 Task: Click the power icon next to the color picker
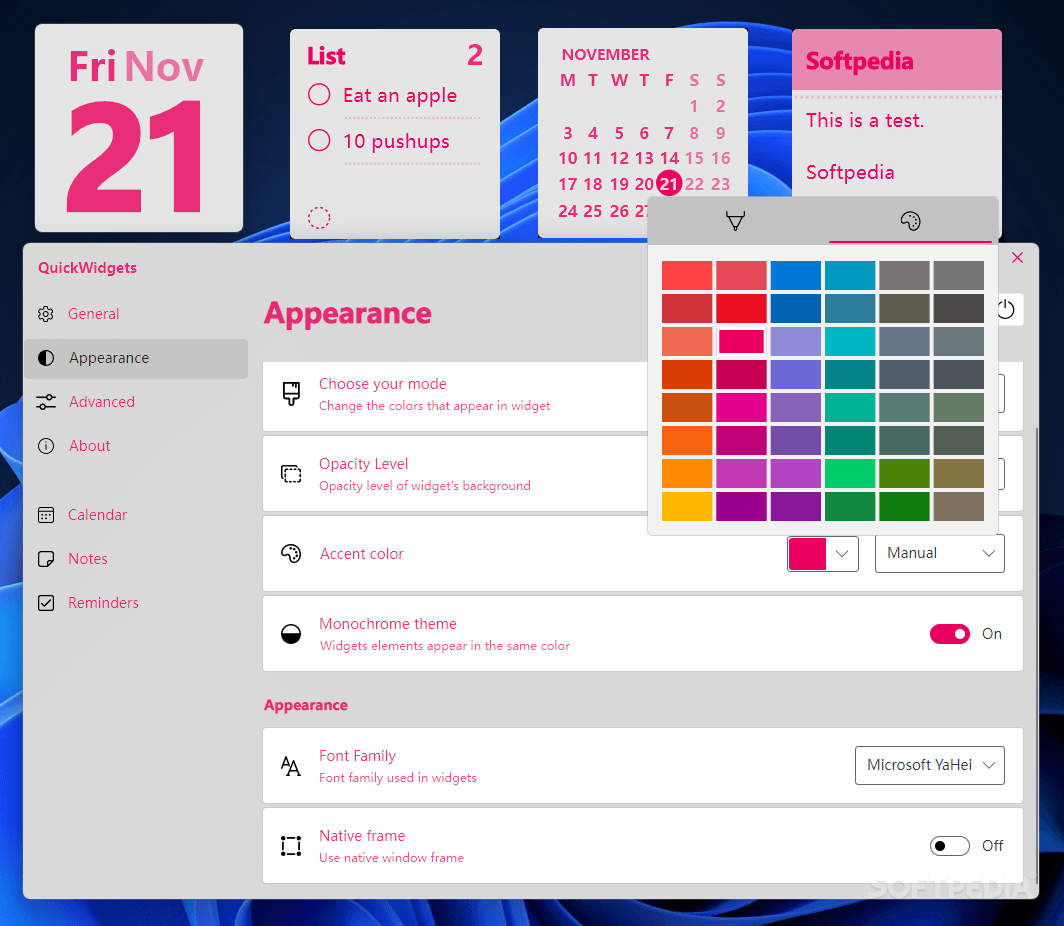click(1007, 309)
